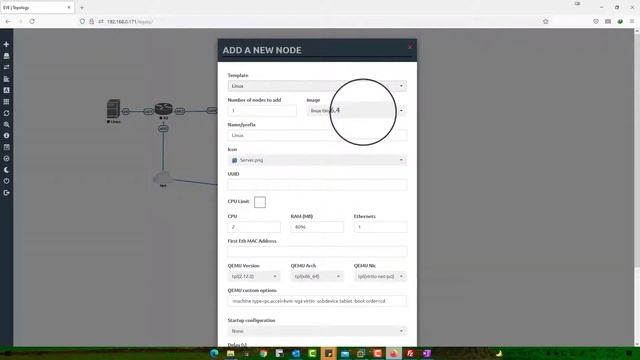Viewport: 640px width, 360px height.
Task: Open the Add an object menu in sidebar
Action: coord(6,44)
